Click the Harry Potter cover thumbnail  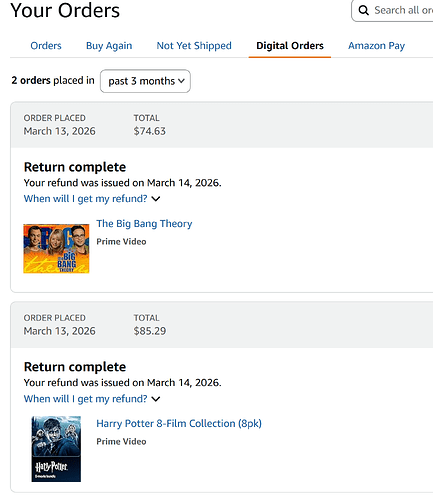(56, 449)
